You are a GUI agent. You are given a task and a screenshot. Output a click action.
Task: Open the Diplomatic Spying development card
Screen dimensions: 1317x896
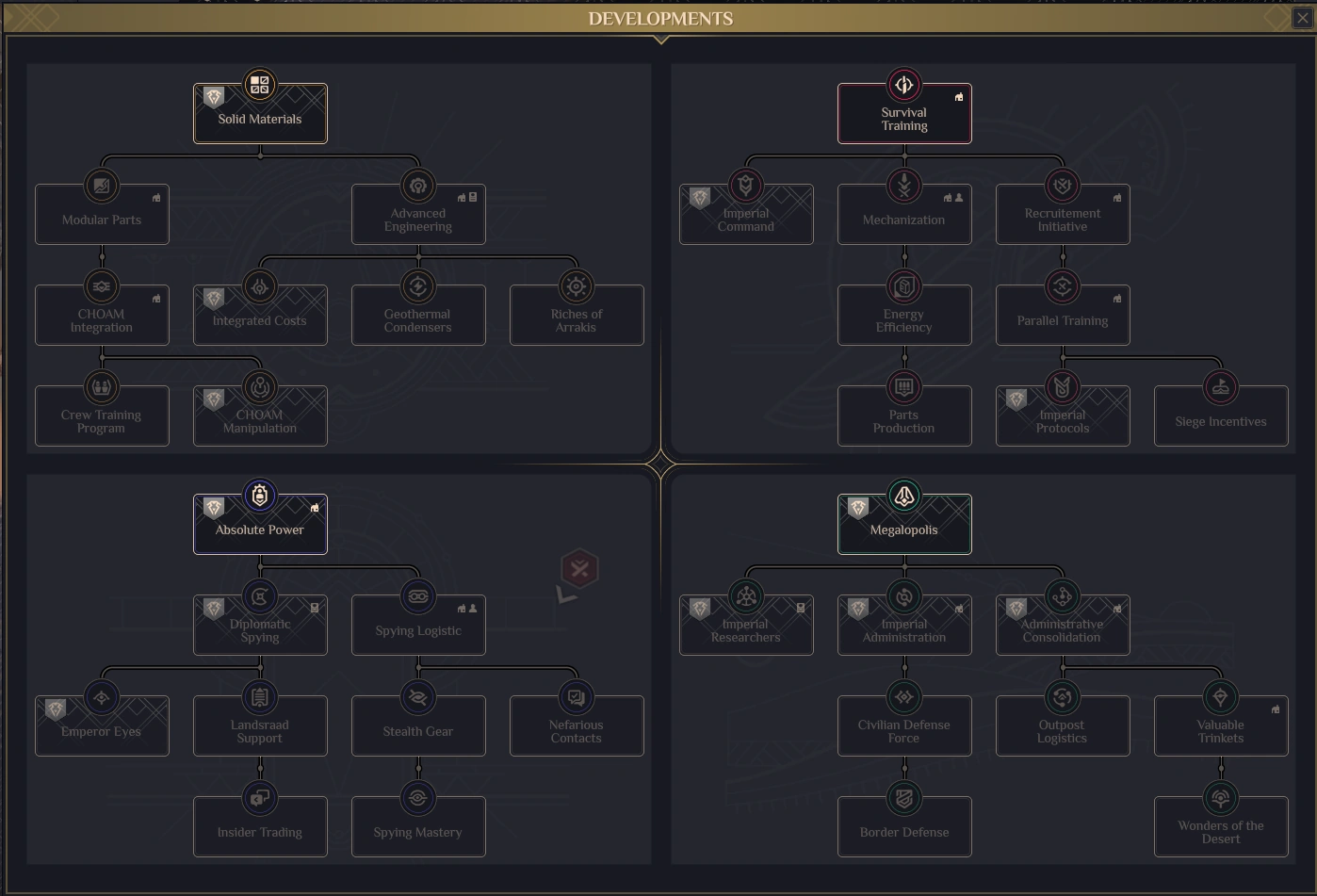[x=260, y=625]
